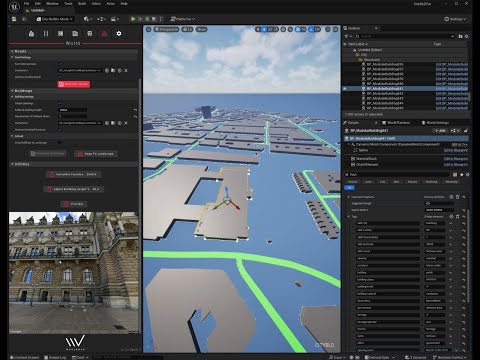Click the camera speed icon in viewport
480x360 pixels.
[x=328, y=29]
